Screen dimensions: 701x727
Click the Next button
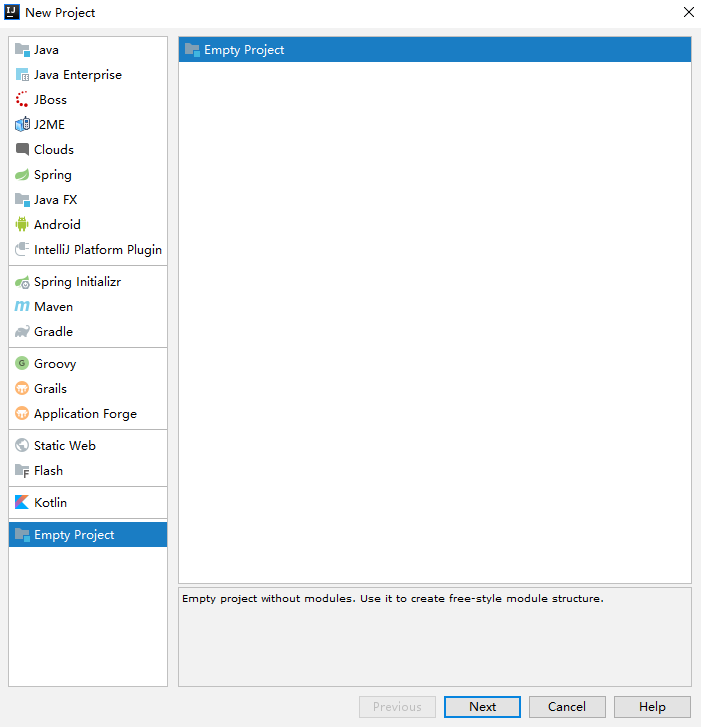coord(482,707)
